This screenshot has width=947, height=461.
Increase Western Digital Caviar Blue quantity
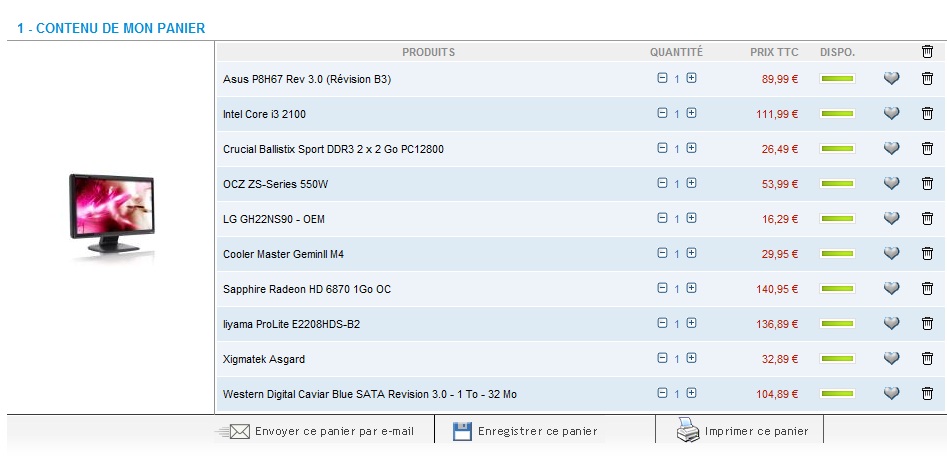[691, 393]
